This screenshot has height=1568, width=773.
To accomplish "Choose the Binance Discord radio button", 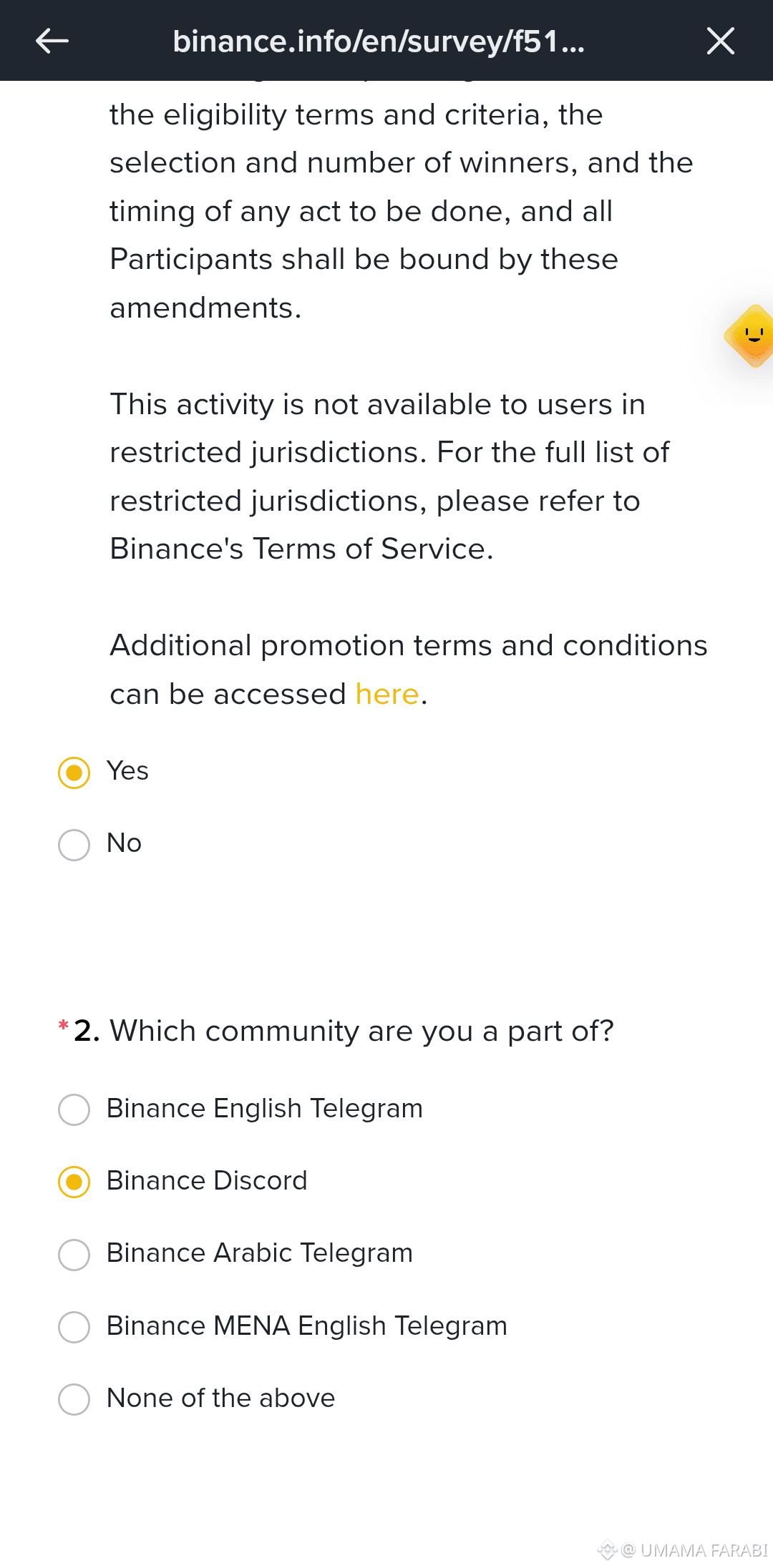I will (x=74, y=1182).
